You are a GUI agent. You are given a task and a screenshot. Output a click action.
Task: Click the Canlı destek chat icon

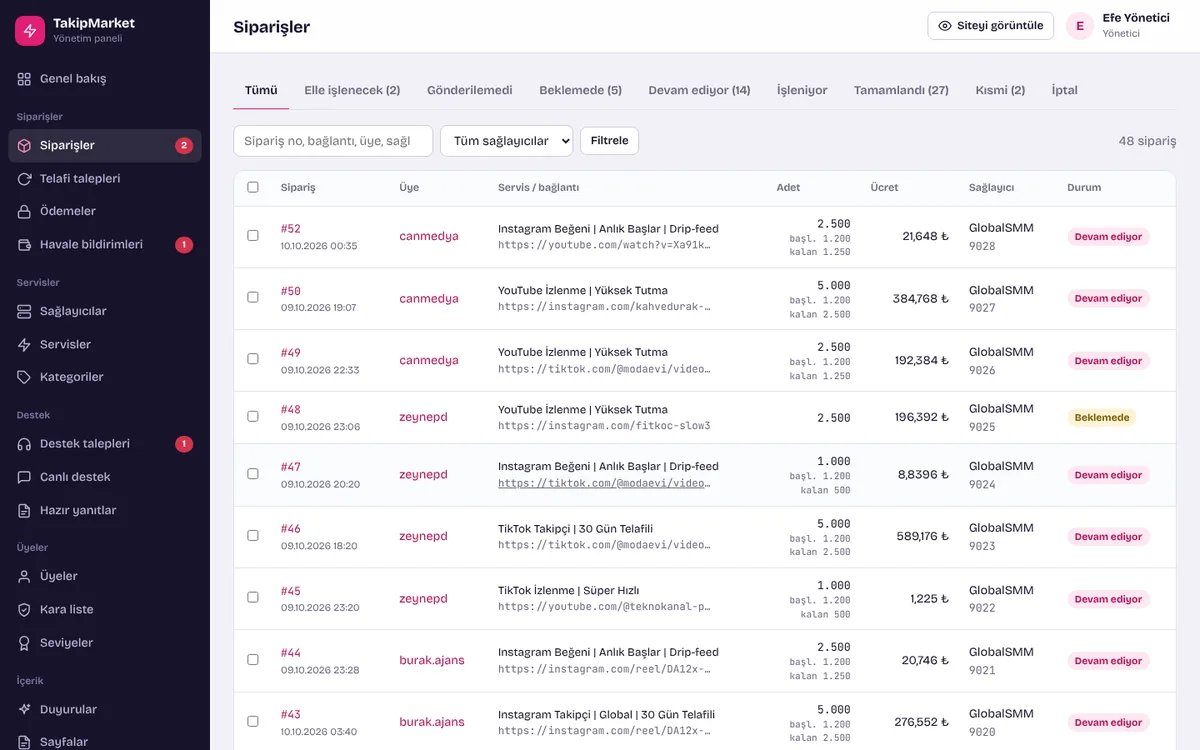pyautogui.click(x=24, y=477)
